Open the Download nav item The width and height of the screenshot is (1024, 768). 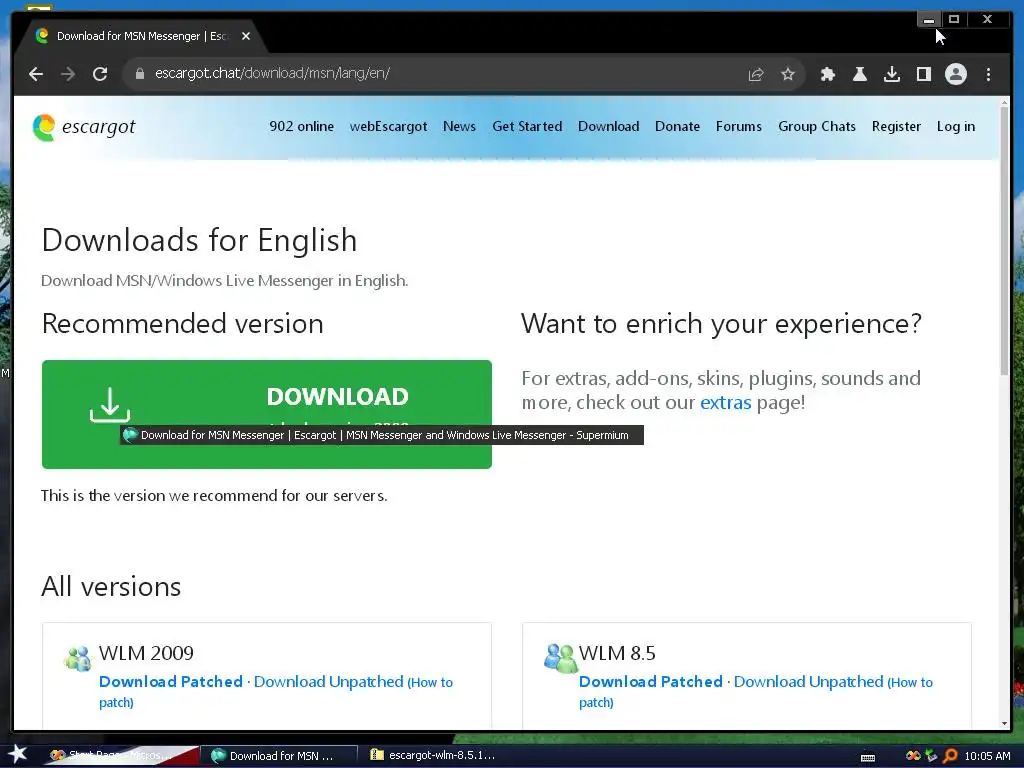tap(608, 126)
